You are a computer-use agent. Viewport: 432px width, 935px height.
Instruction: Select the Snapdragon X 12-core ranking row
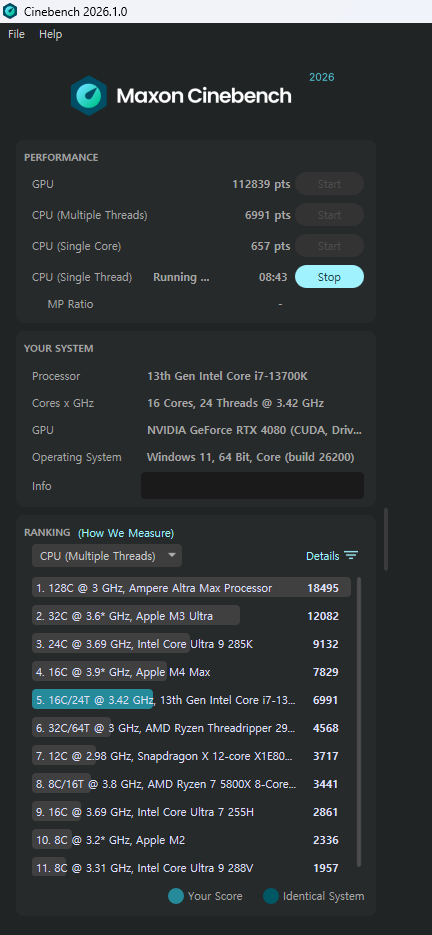click(x=191, y=756)
